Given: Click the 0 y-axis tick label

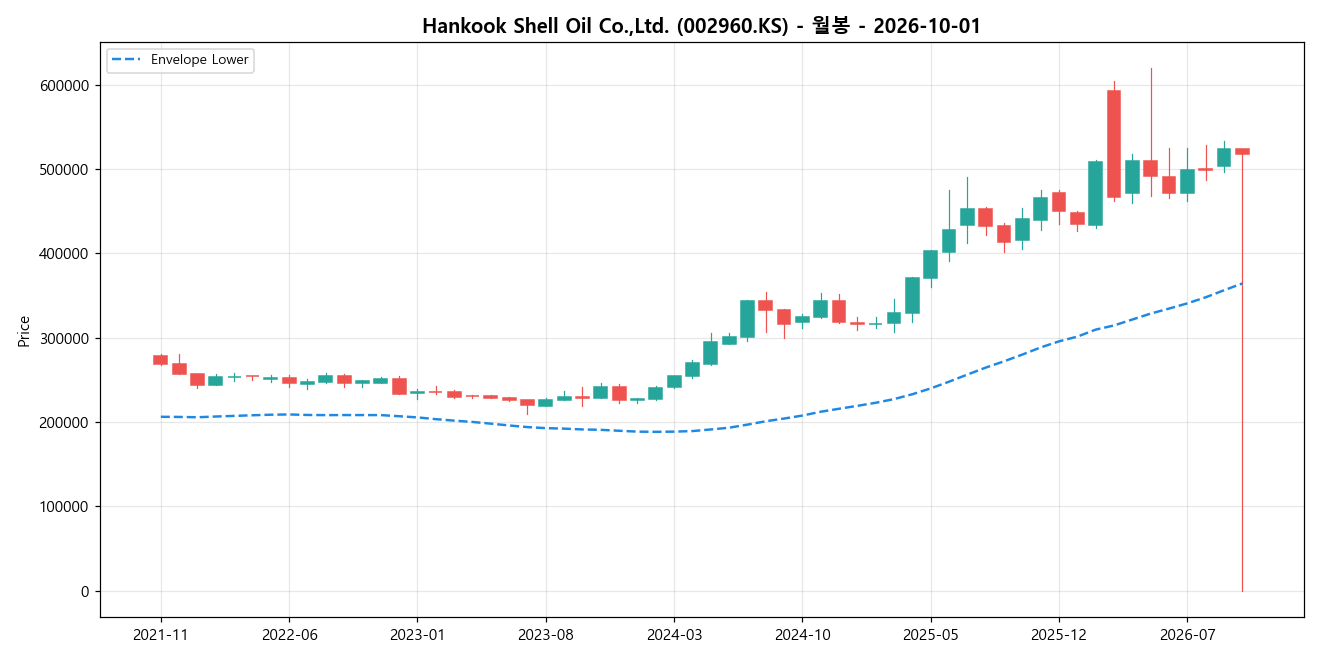Looking at the screenshot, I should [x=86, y=592].
